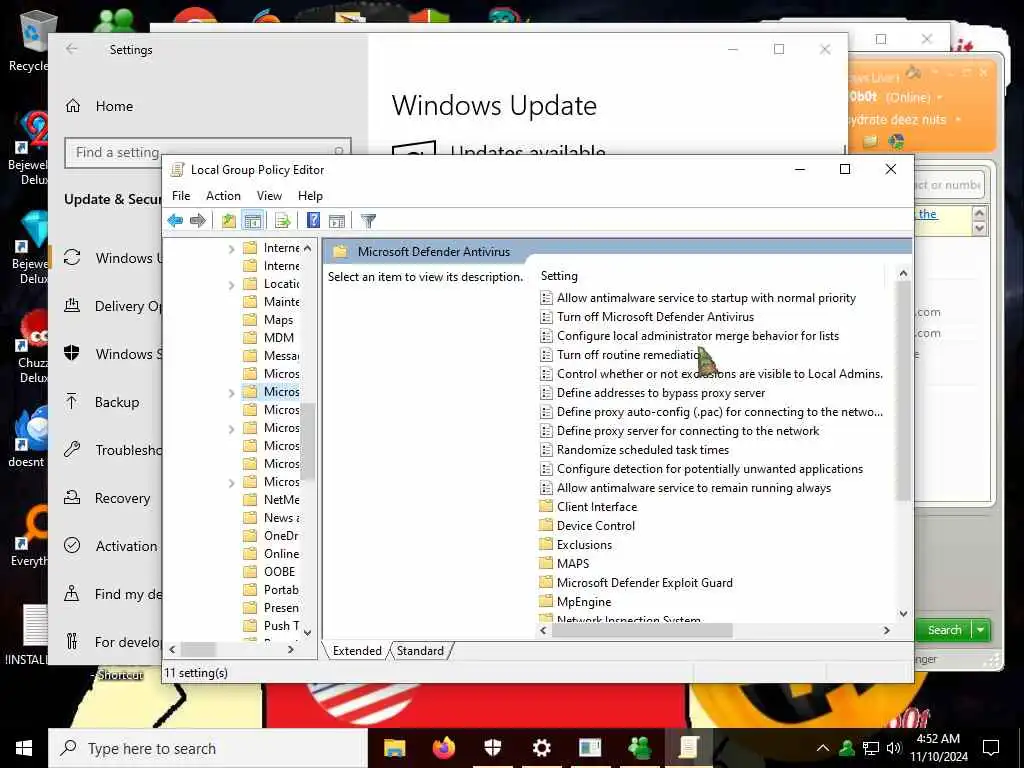The width and height of the screenshot is (1024, 768).
Task: Open the Help menu
Action: point(310,196)
